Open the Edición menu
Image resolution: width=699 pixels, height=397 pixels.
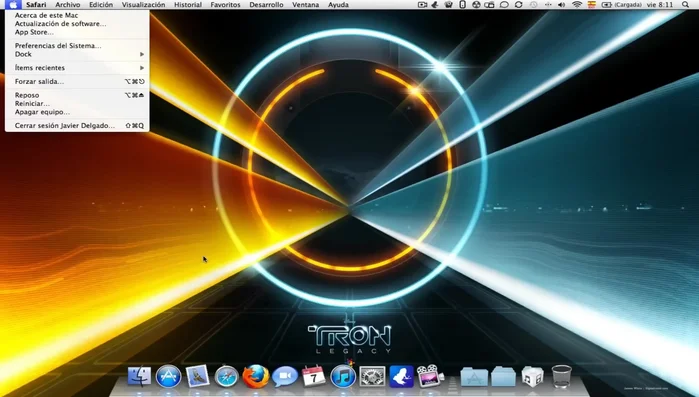[x=101, y=5]
